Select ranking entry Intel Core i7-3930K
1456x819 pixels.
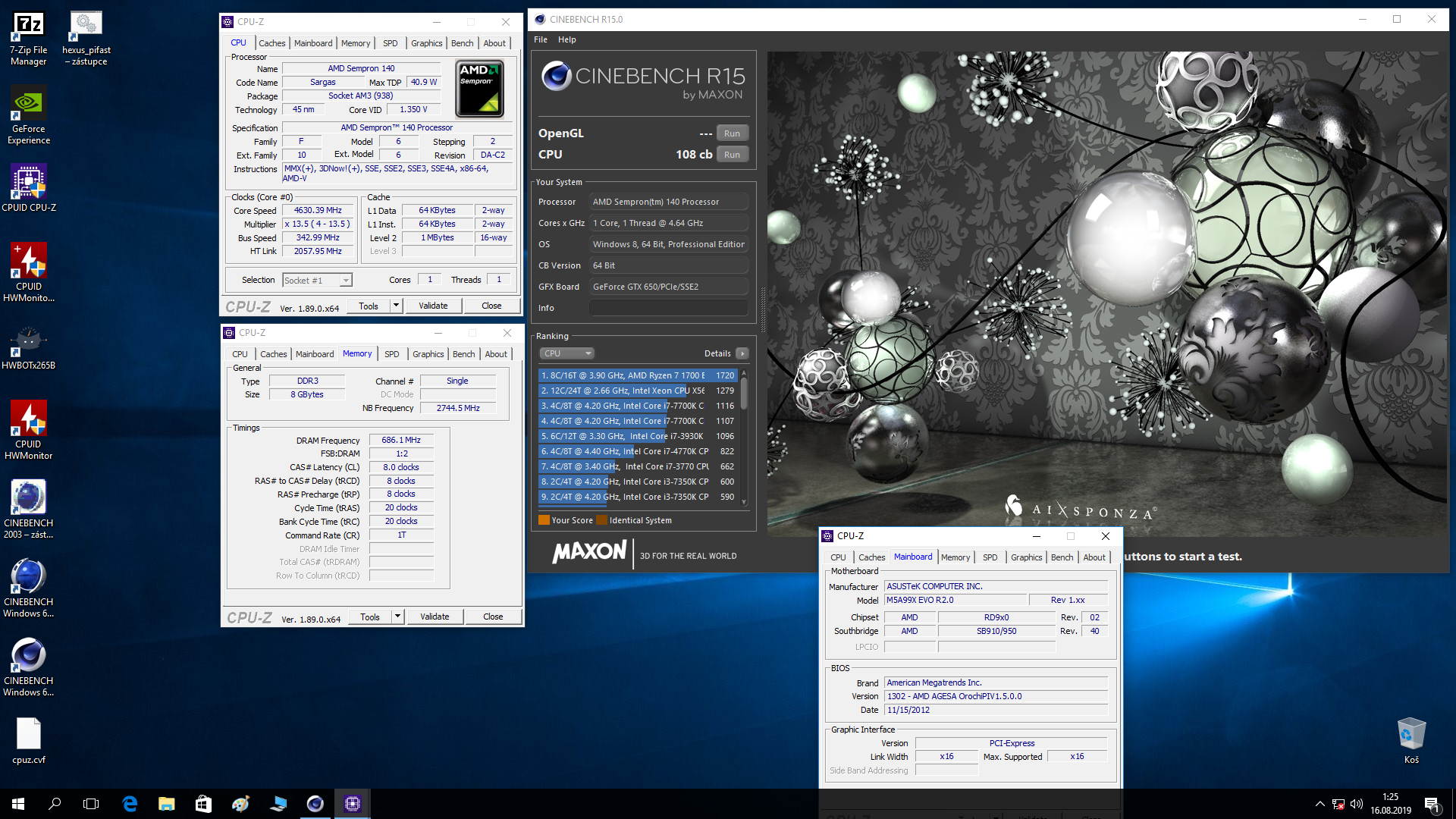click(x=637, y=436)
